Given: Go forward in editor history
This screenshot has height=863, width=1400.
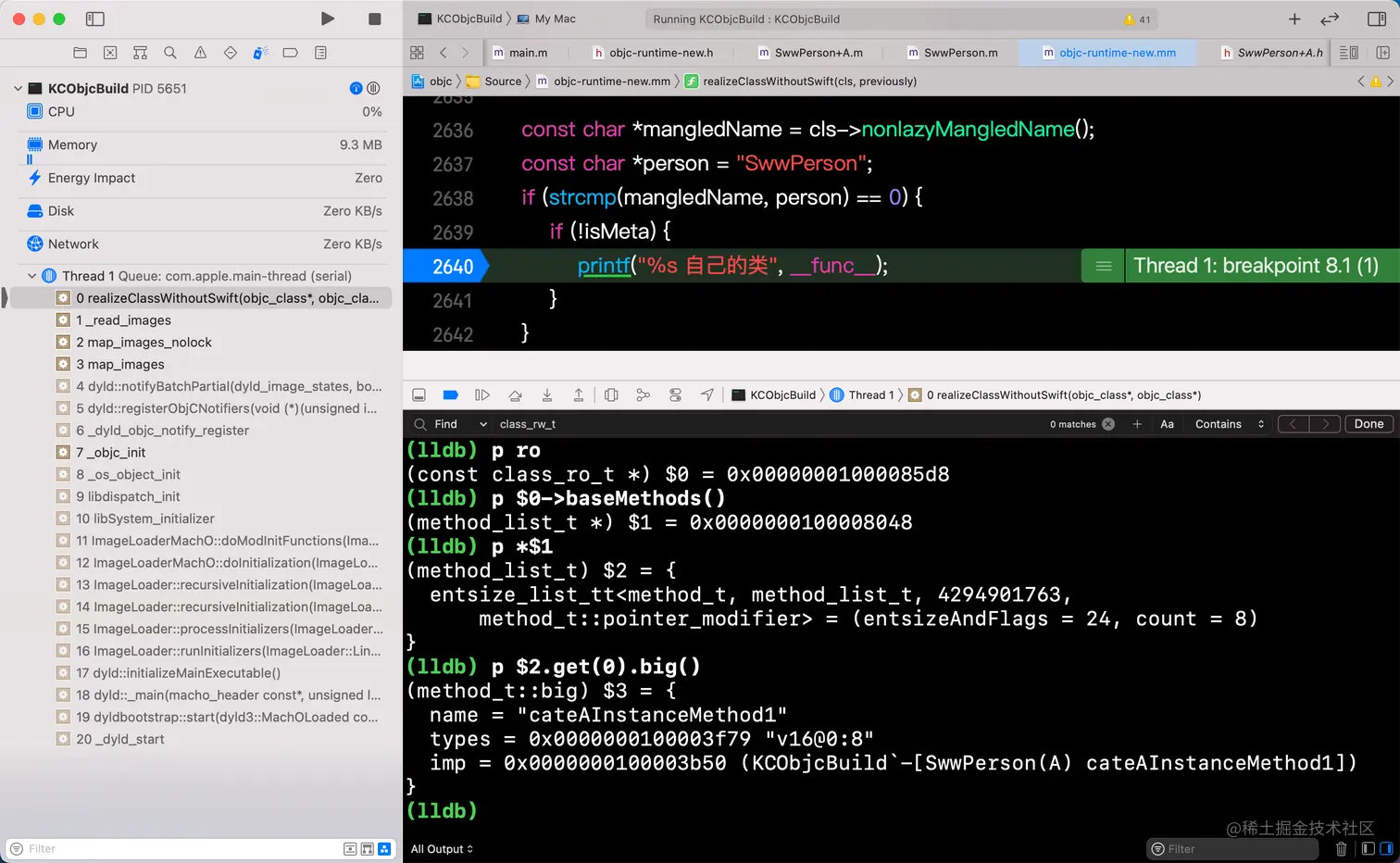Looking at the screenshot, I should click(465, 53).
